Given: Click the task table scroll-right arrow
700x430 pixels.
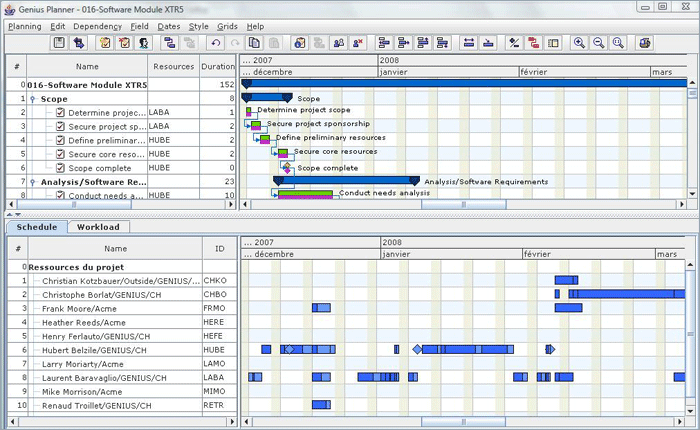Looking at the screenshot, I should 231,205.
